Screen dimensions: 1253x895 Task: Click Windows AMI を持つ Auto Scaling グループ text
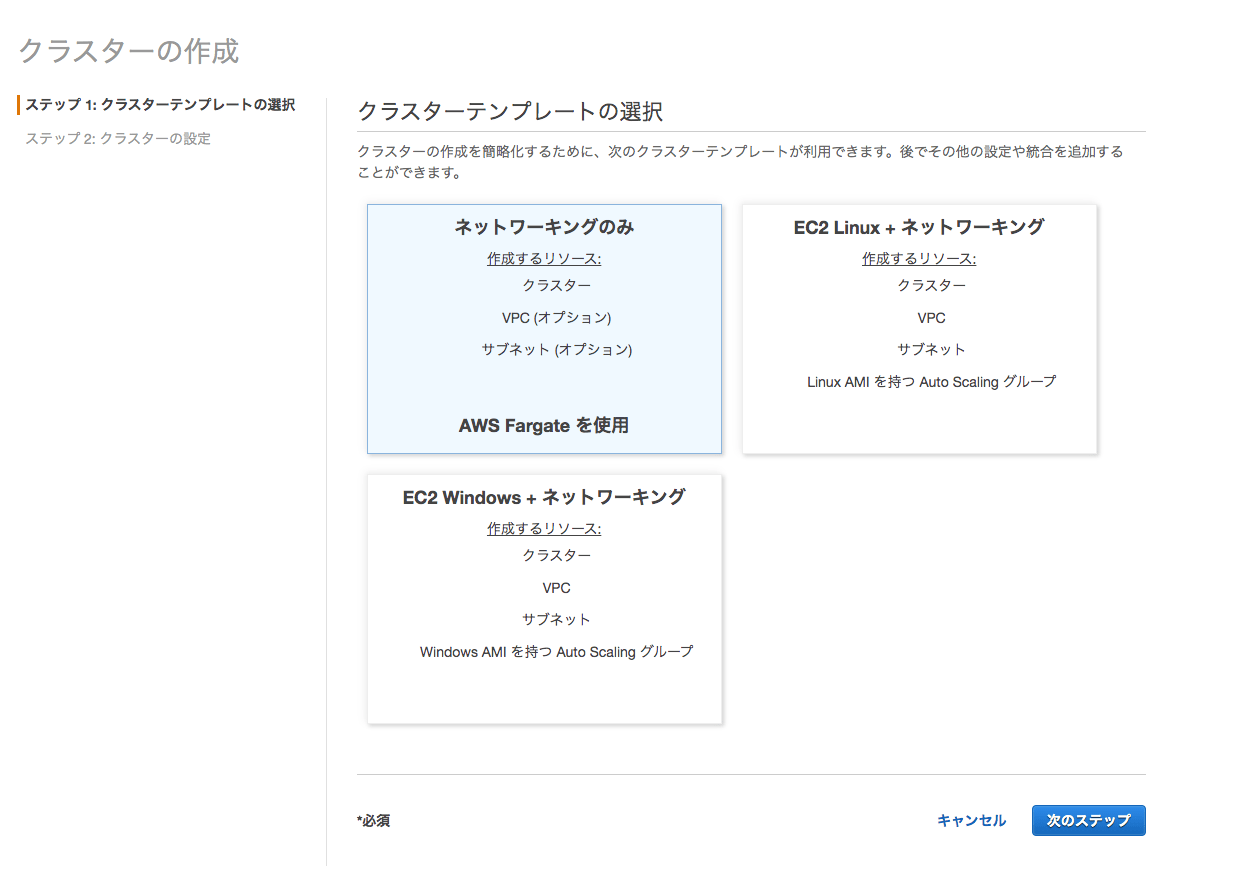[x=556, y=652]
